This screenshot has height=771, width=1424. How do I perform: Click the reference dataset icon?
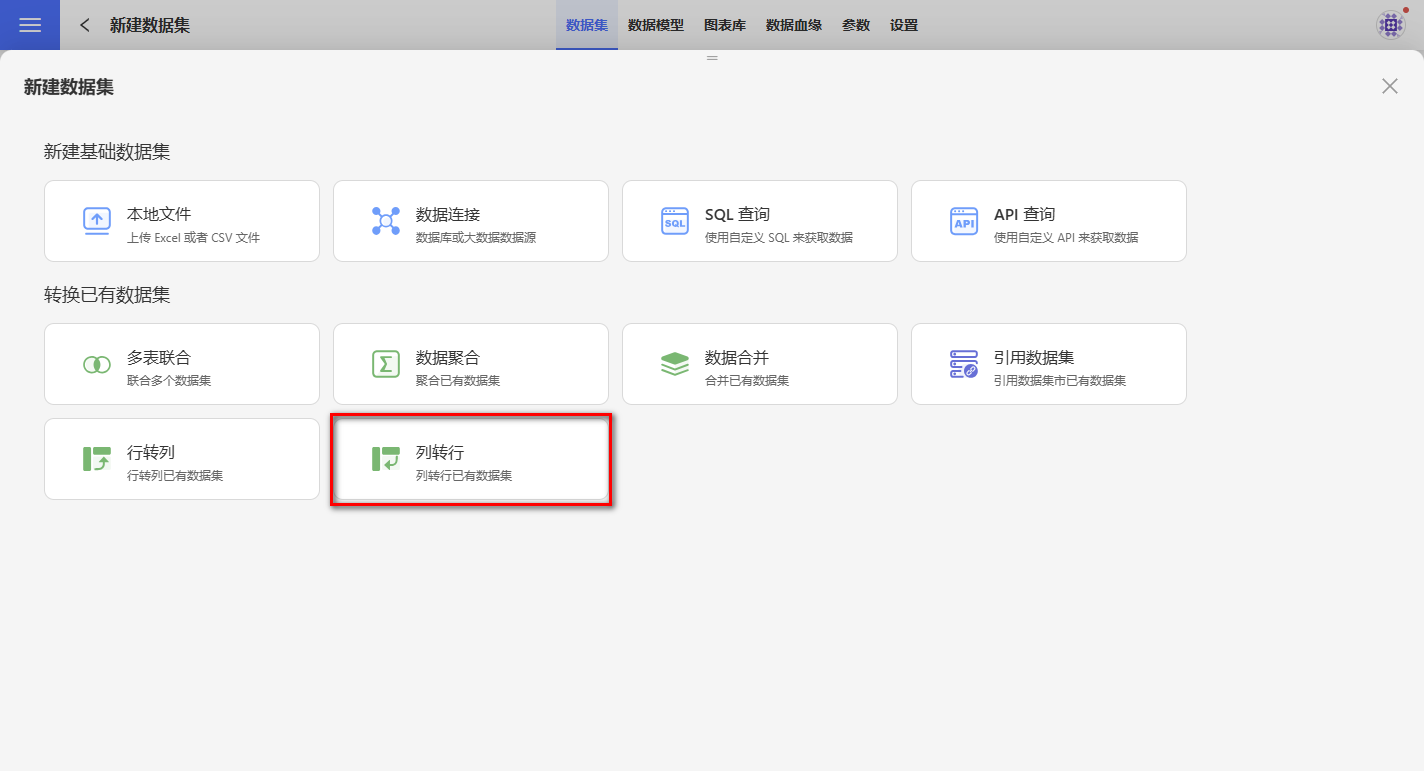pos(964,364)
